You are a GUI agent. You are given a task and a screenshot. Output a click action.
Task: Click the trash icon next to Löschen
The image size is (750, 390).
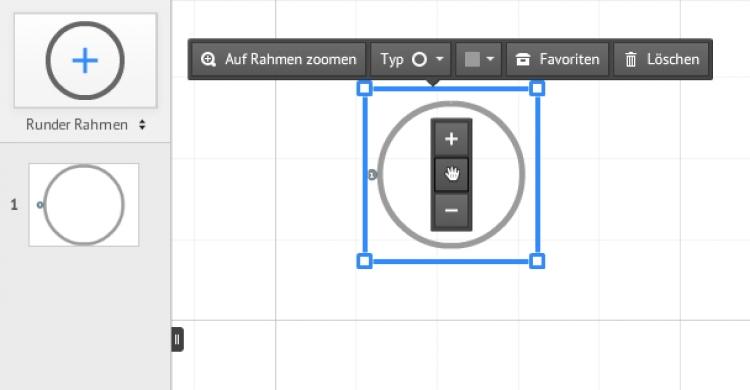coord(631,59)
